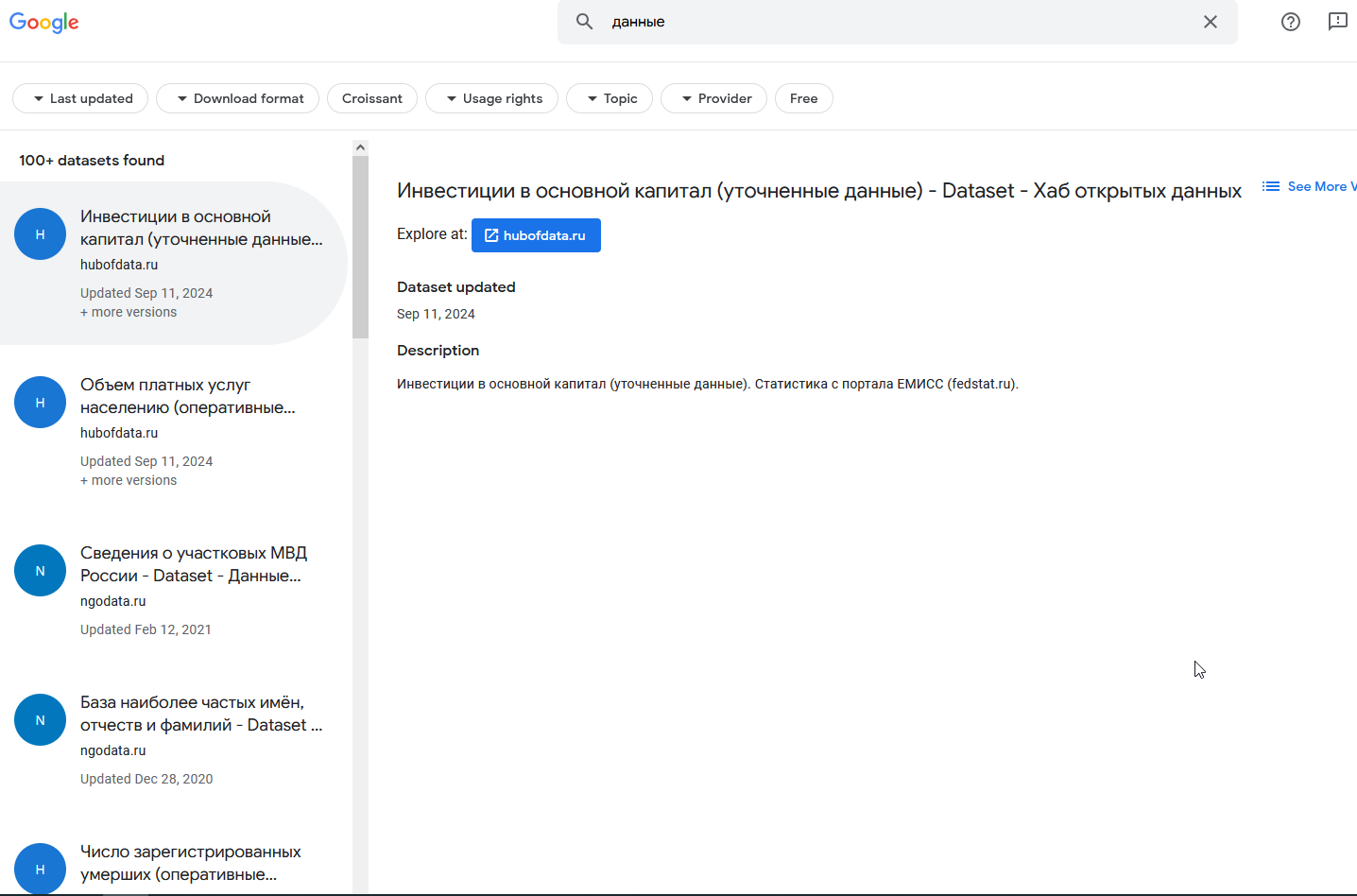Click Sep 11, 2024 date in detail pane

click(436, 314)
